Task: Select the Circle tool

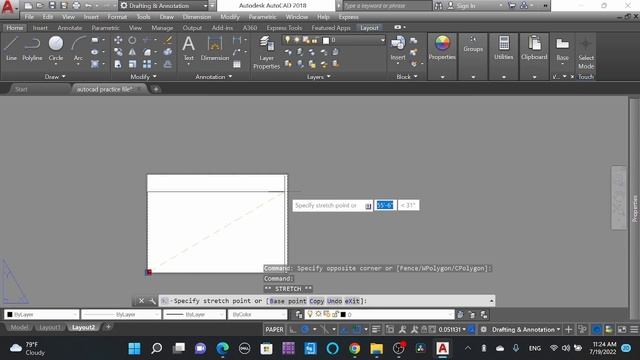Action: tap(56, 48)
